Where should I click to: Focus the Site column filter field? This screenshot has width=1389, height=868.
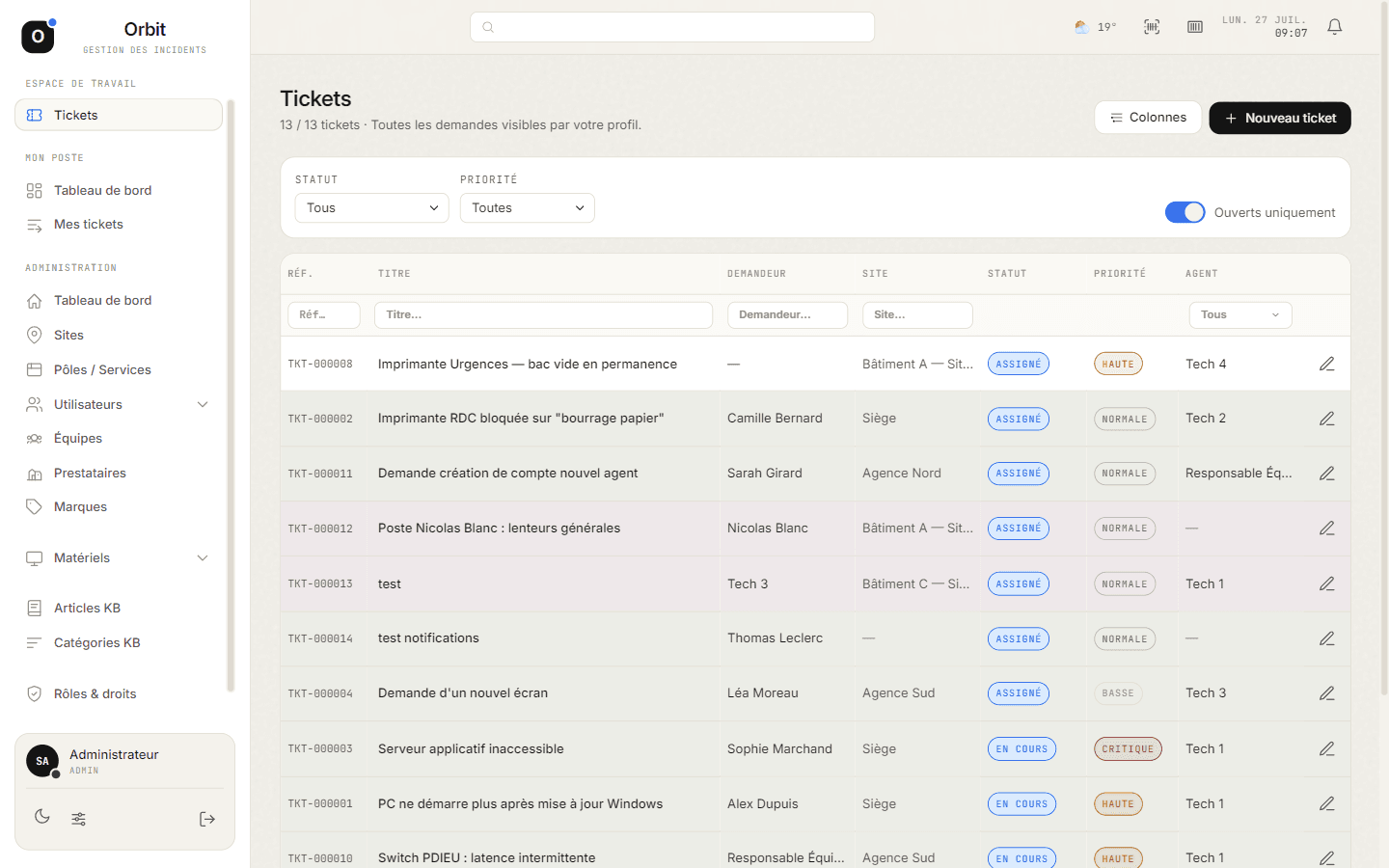(917, 315)
